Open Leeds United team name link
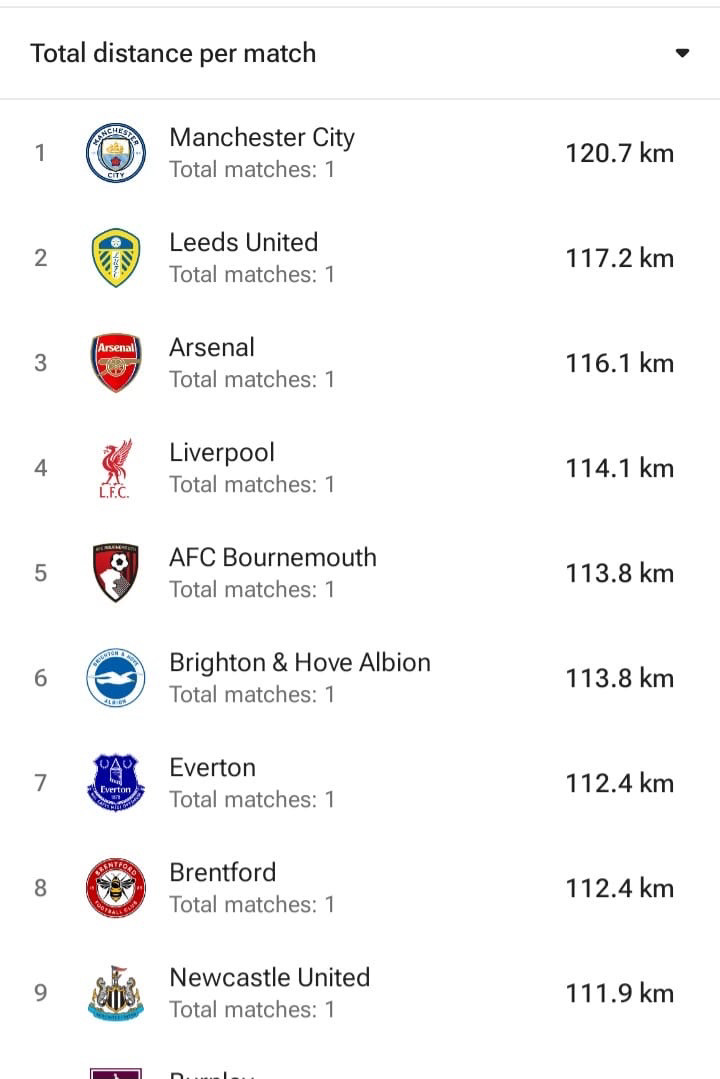 coord(244,242)
